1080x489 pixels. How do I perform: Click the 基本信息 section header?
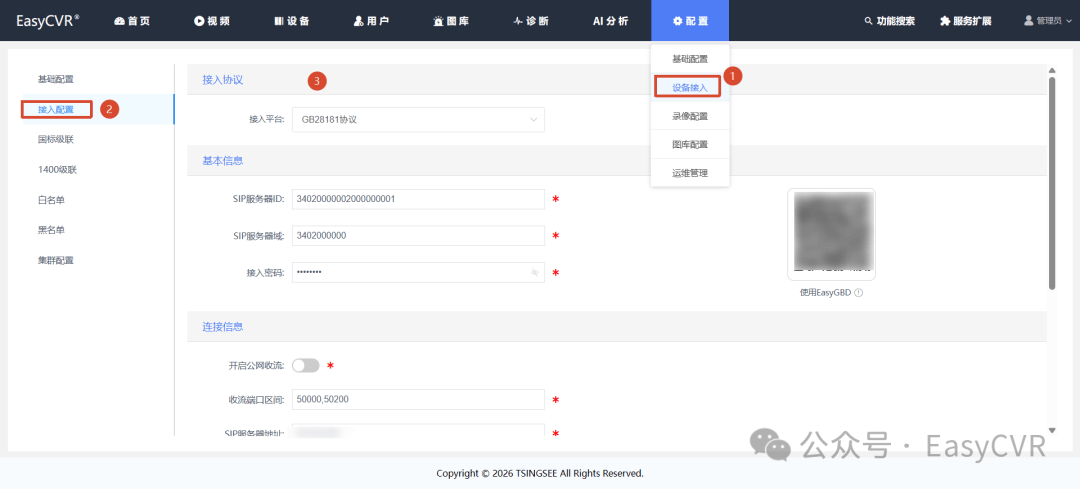pos(222,160)
